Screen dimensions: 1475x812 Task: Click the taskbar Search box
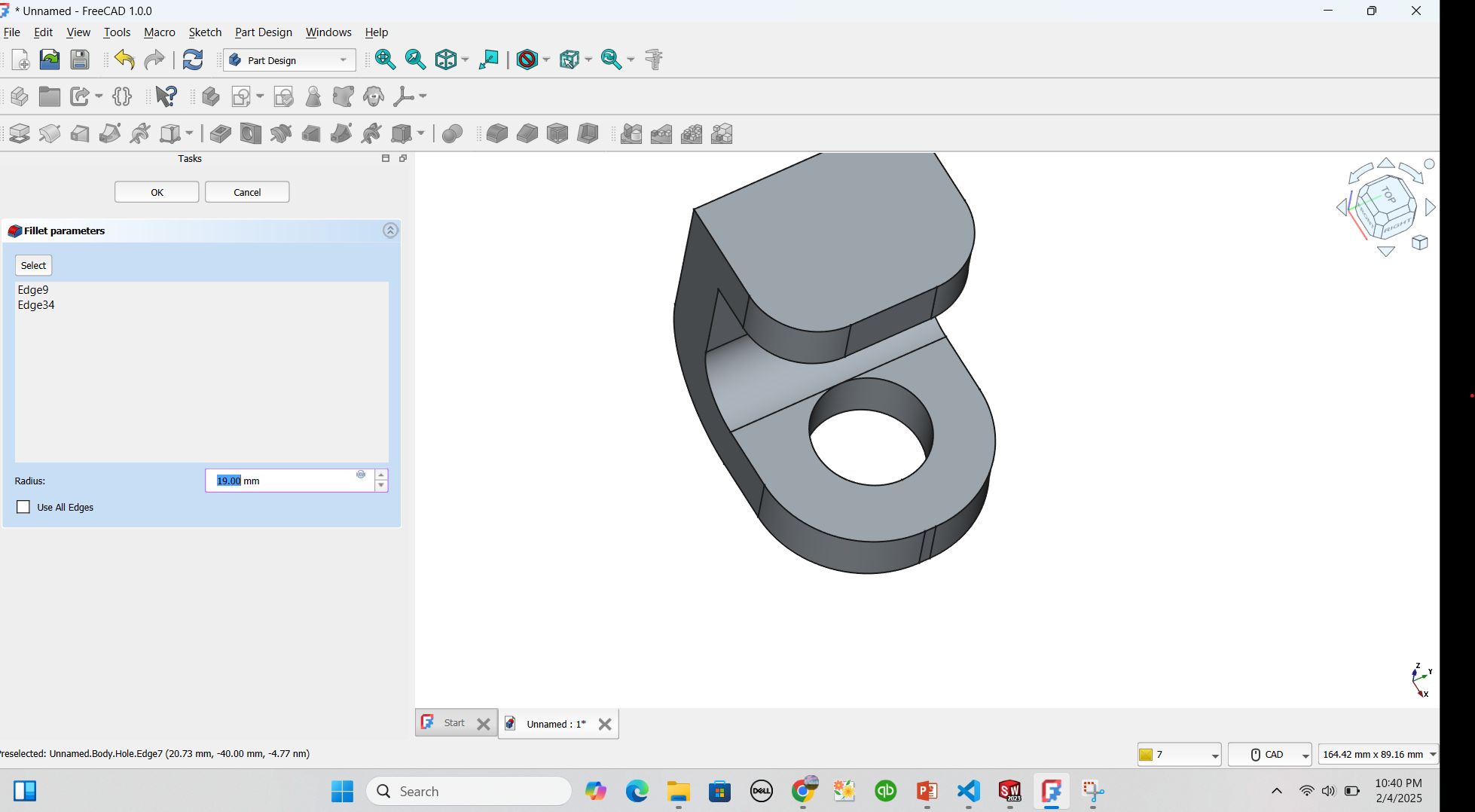469,791
